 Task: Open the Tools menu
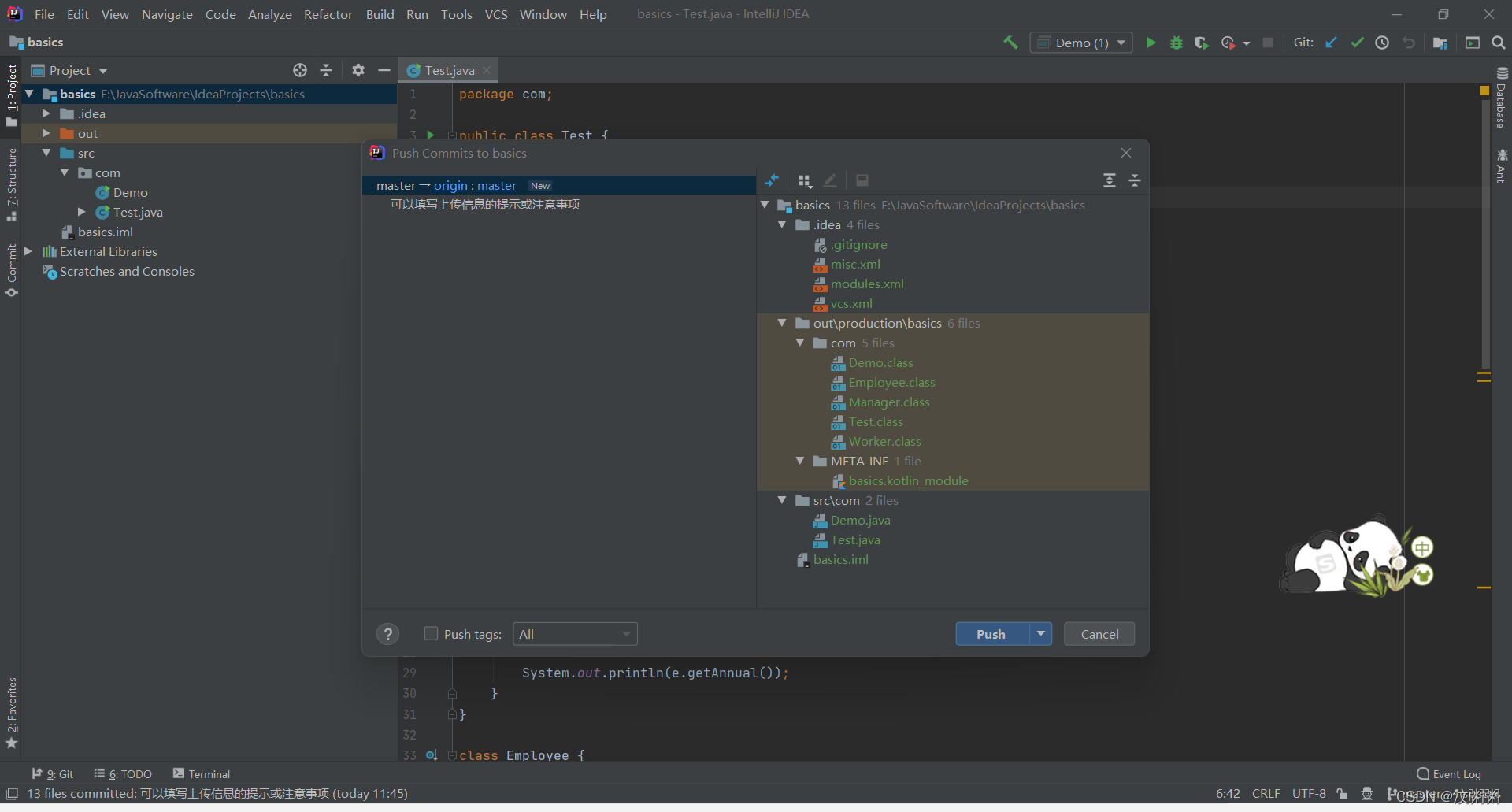pyautogui.click(x=456, y=14)
